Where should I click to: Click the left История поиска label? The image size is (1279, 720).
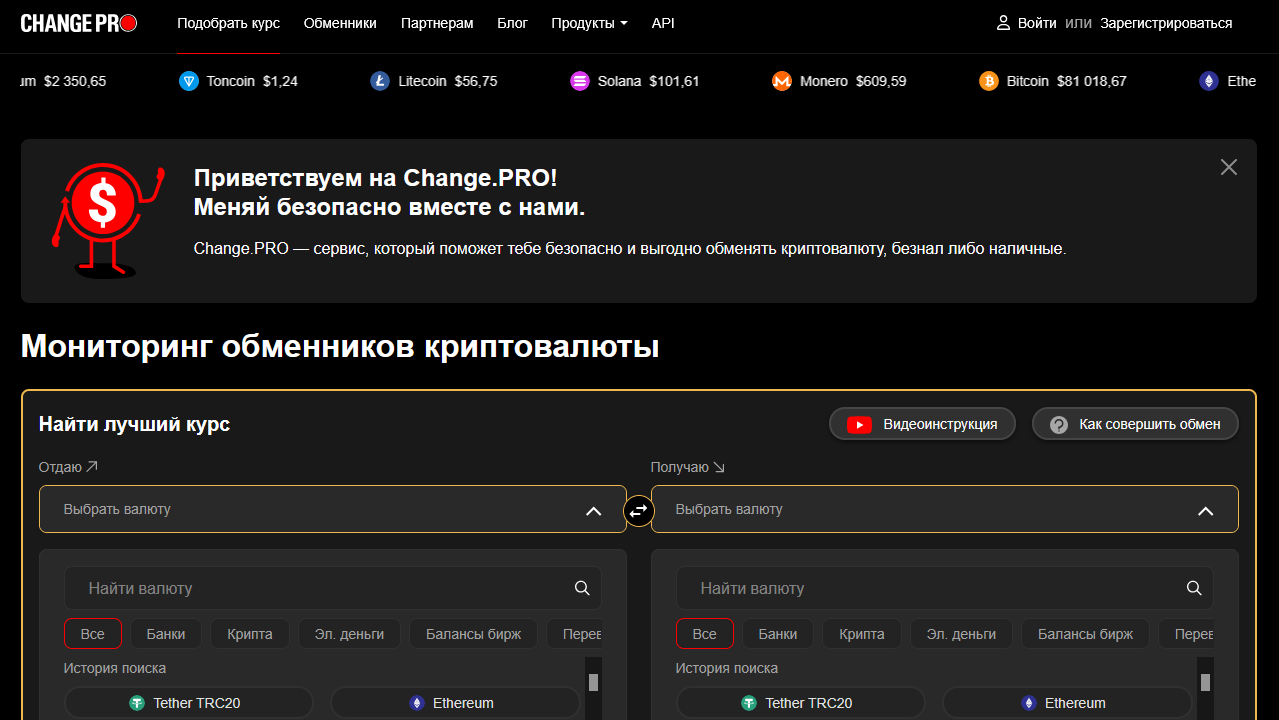point(115,668)
